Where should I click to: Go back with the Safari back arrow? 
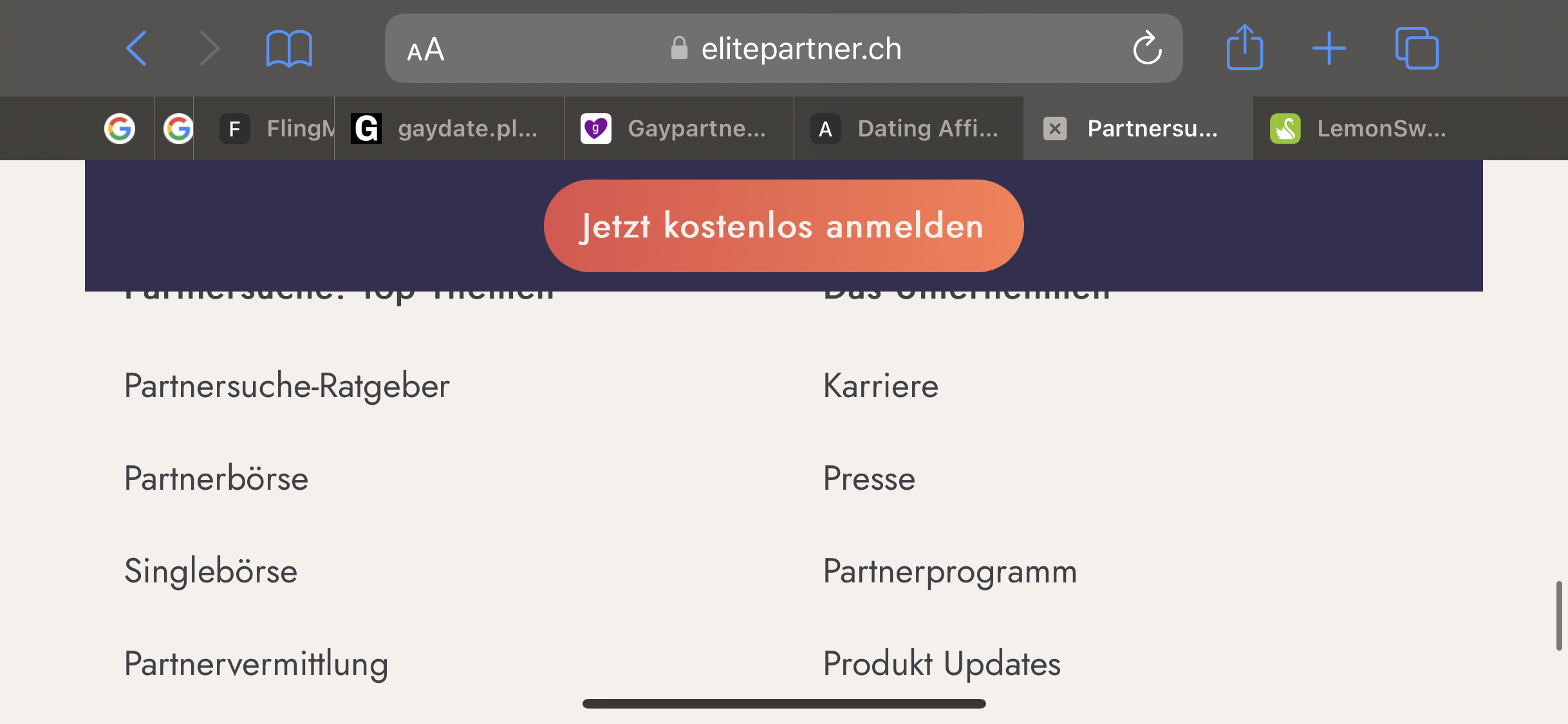coord(136,48)
